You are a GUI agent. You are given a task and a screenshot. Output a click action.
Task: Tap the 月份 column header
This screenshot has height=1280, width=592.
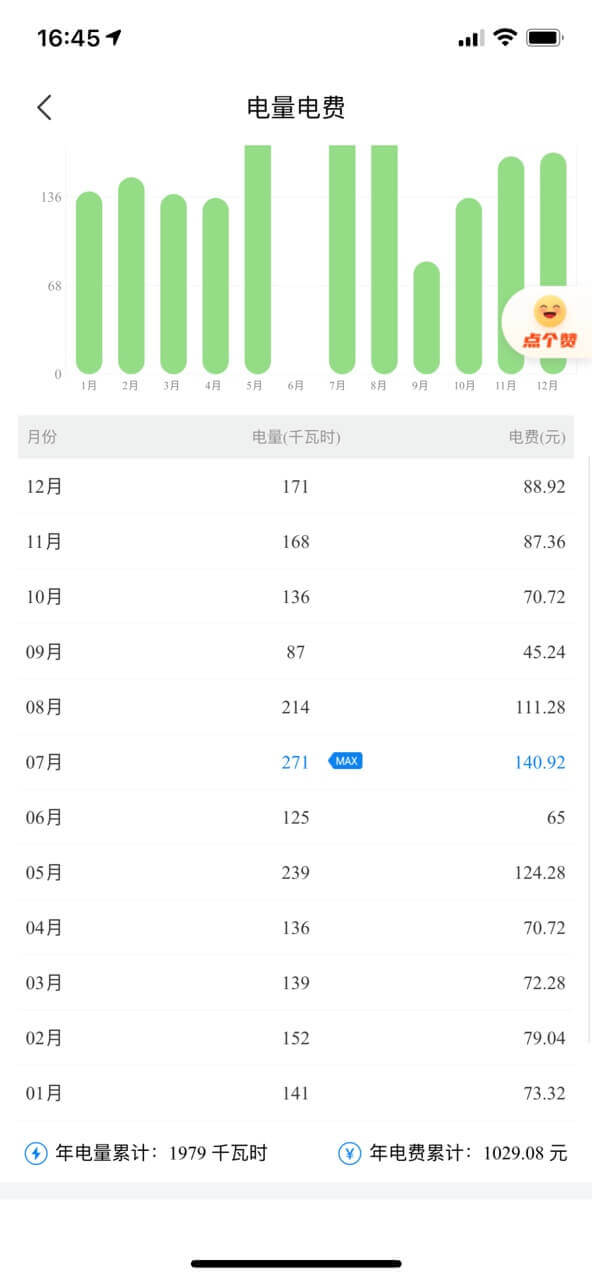[x=42, y=437]
